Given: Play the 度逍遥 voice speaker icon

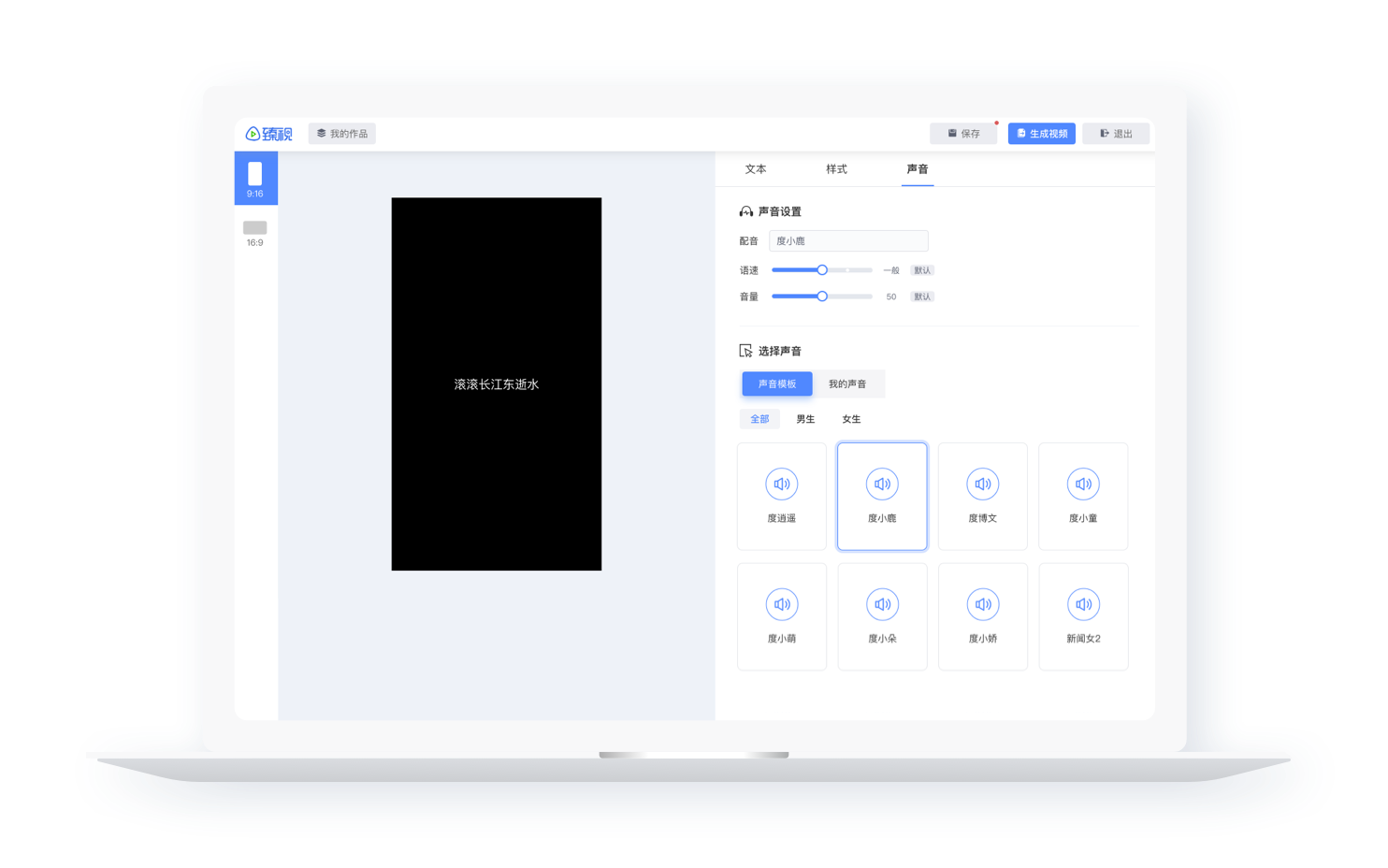Looking at the screenshot, I should click(781, 484).
